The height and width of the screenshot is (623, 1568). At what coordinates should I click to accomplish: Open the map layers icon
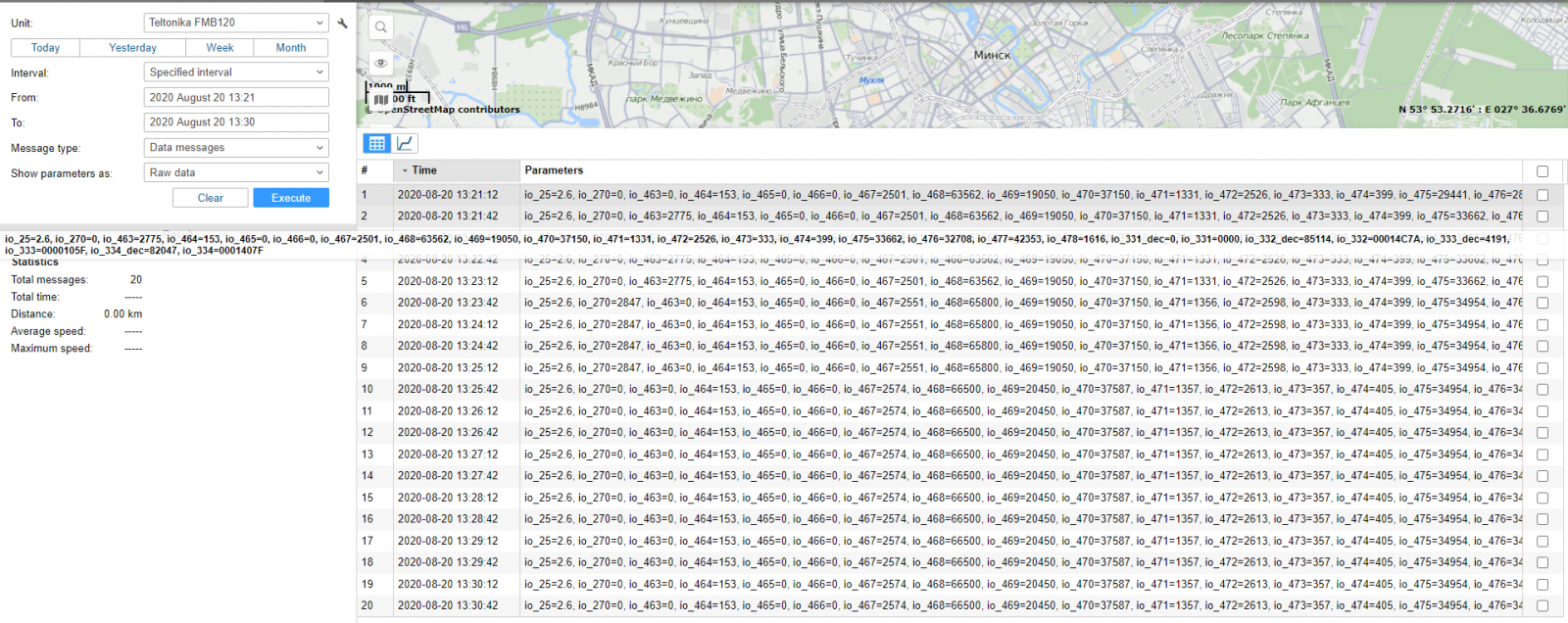coord(380,99)
